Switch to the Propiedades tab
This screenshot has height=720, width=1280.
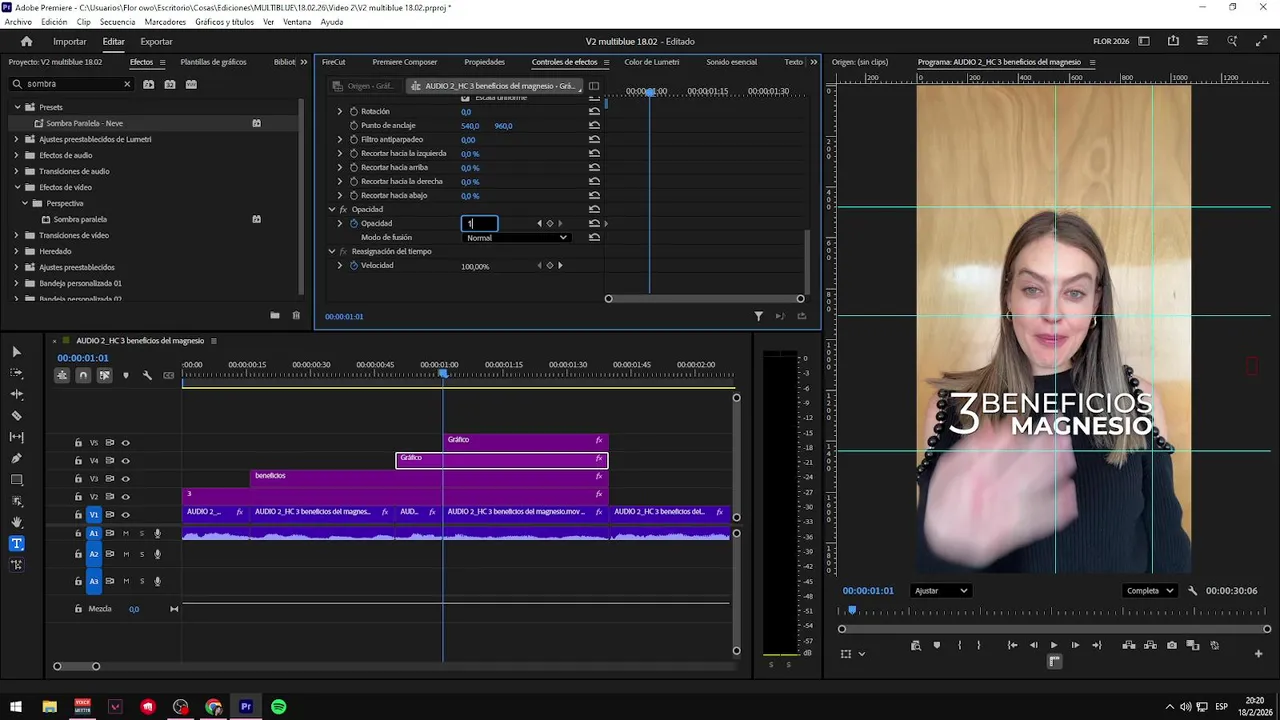click(484, 62)
